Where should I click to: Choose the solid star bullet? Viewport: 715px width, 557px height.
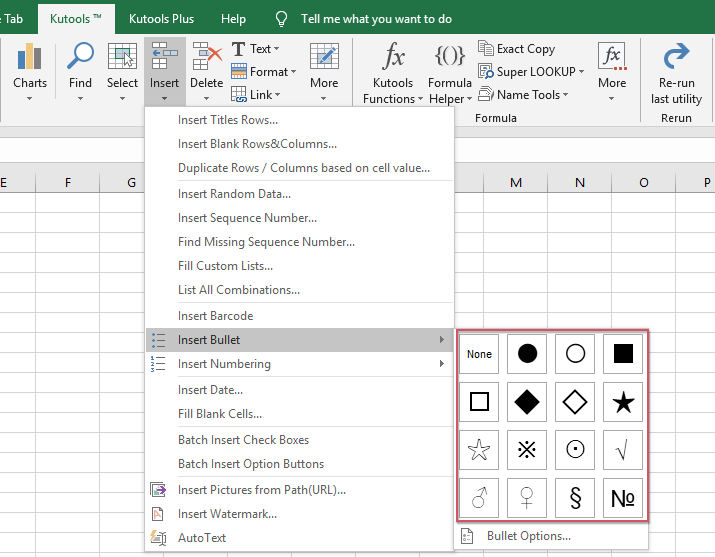[x=623, y=402]
